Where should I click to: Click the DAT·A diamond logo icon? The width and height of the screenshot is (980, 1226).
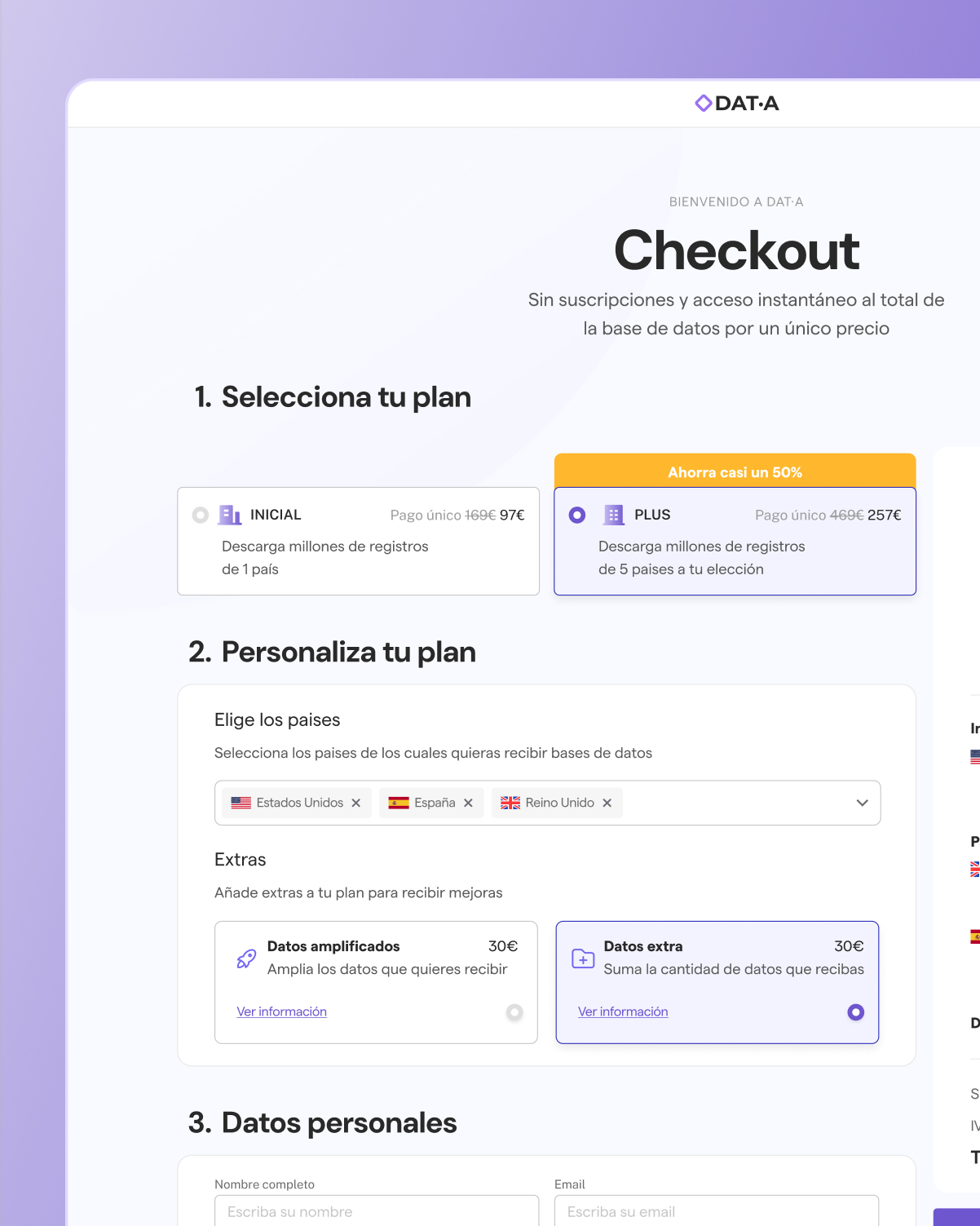click(x=703, y=104)
